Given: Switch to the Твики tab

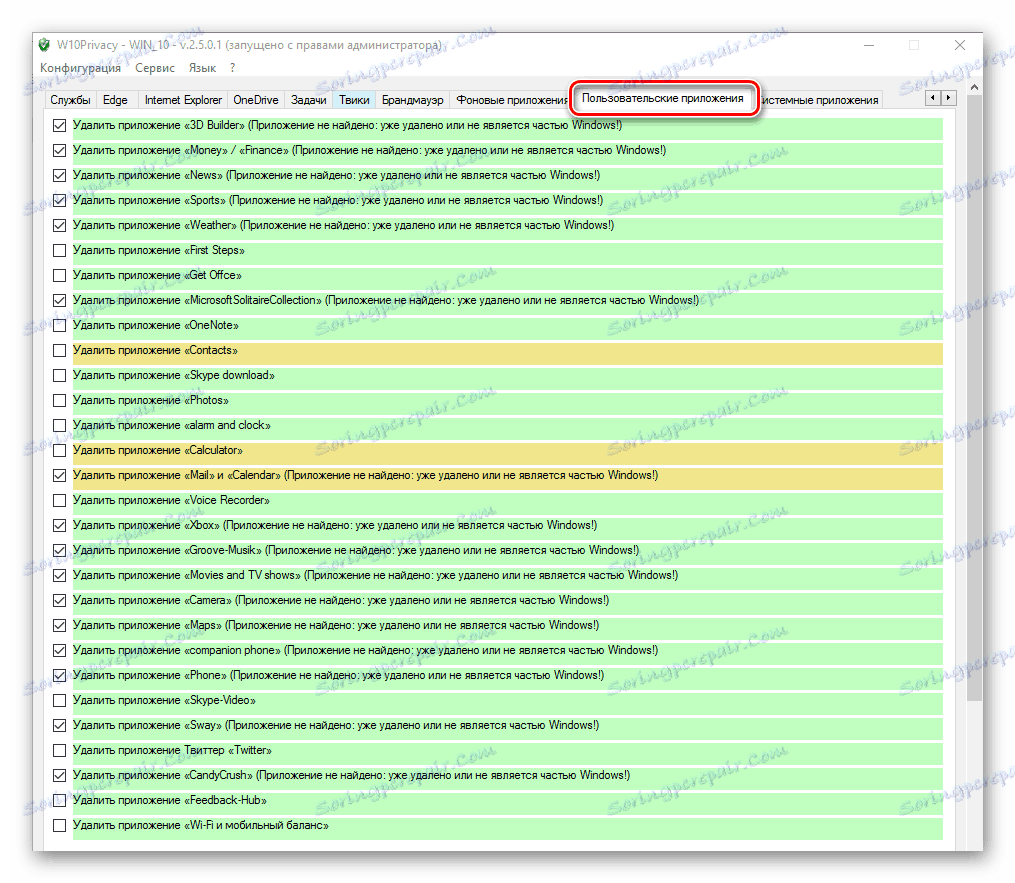Looking at the screenshot, I should pyautogui.click(x=354, y=100).
